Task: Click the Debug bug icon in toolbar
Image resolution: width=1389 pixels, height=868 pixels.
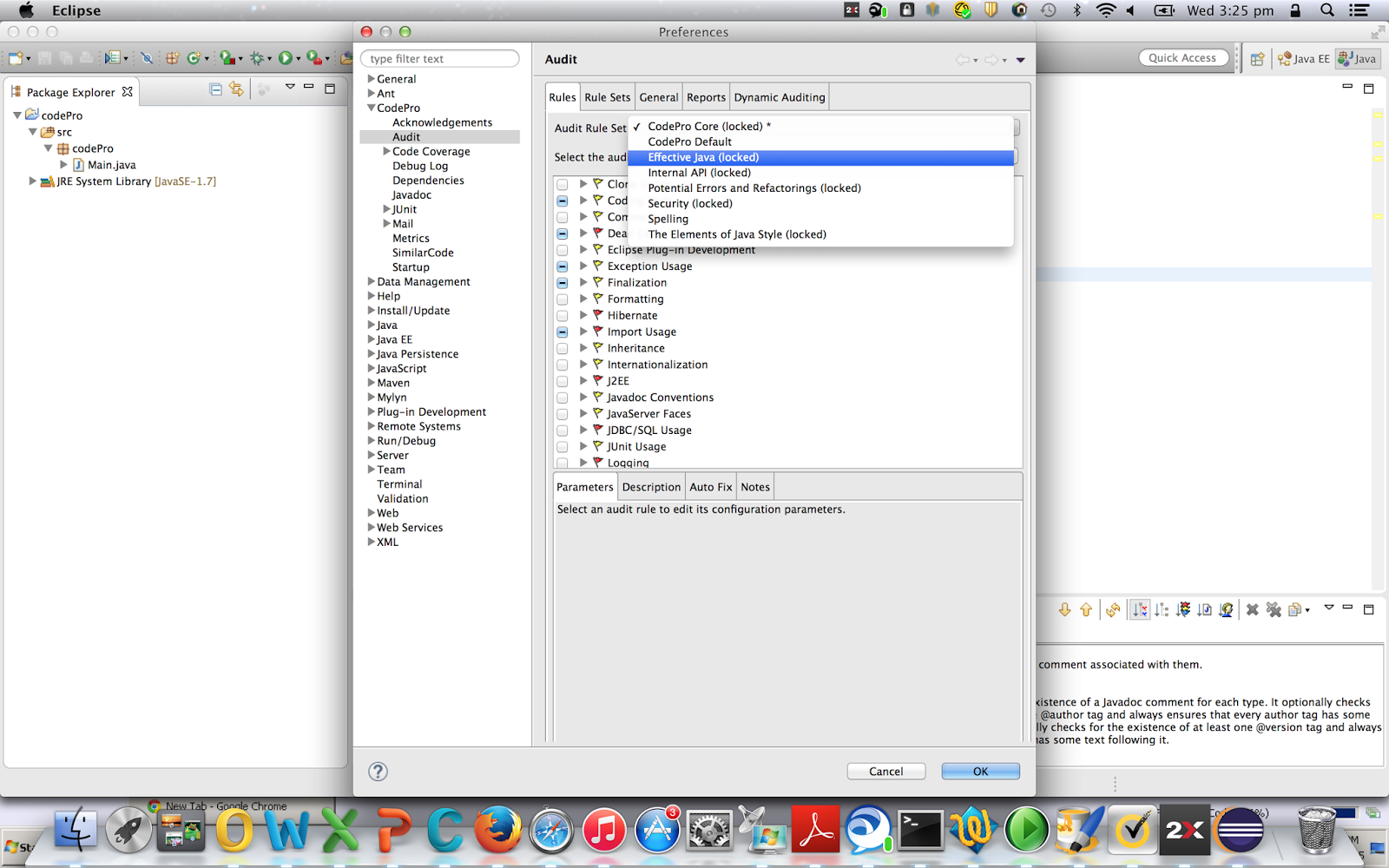Action: pyautogui.click(x=257, y=58)
